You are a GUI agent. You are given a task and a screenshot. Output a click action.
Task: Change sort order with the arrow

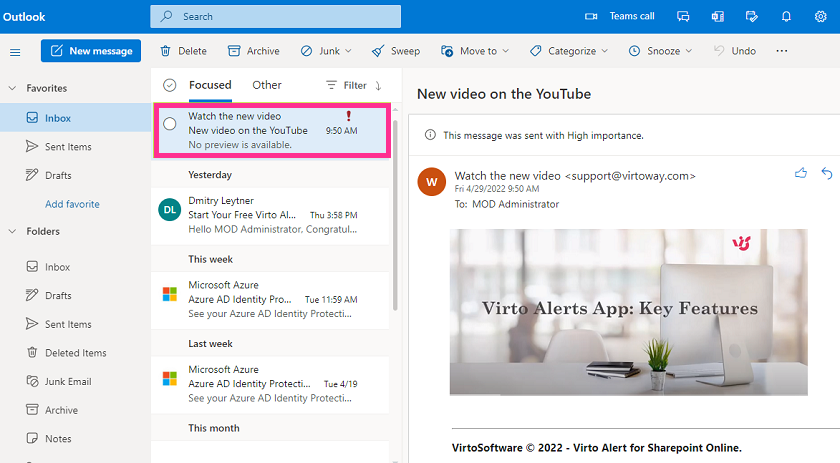point(378,86)
